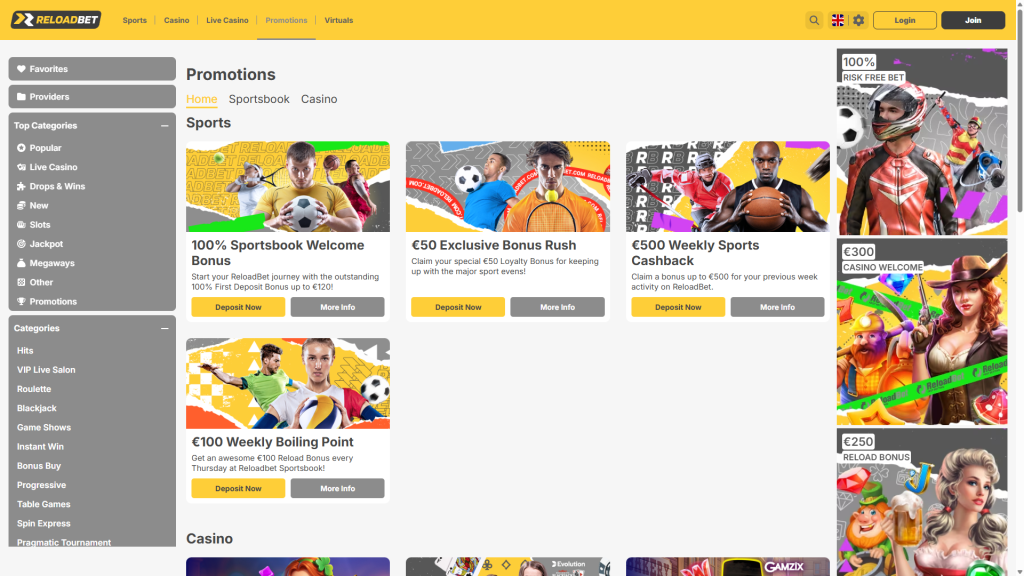Open the Roulette category
The image size is (1024, 576).
point(34,389)
